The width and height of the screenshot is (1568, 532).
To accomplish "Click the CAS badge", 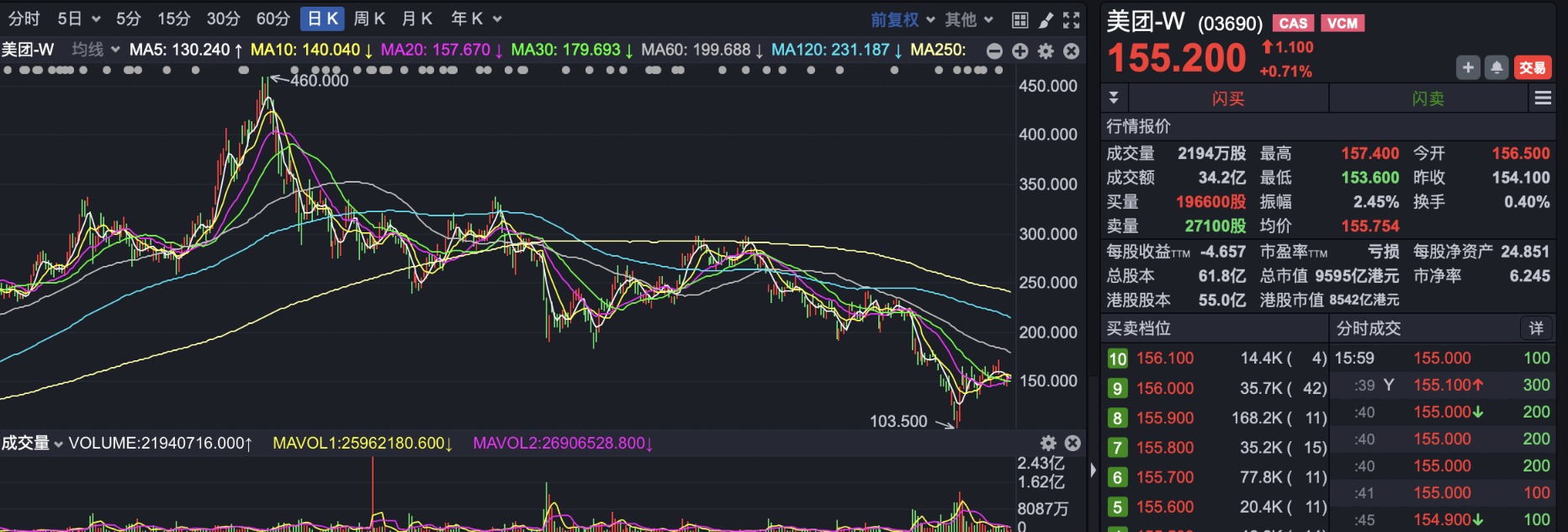I will click(x=1293, y=24).
